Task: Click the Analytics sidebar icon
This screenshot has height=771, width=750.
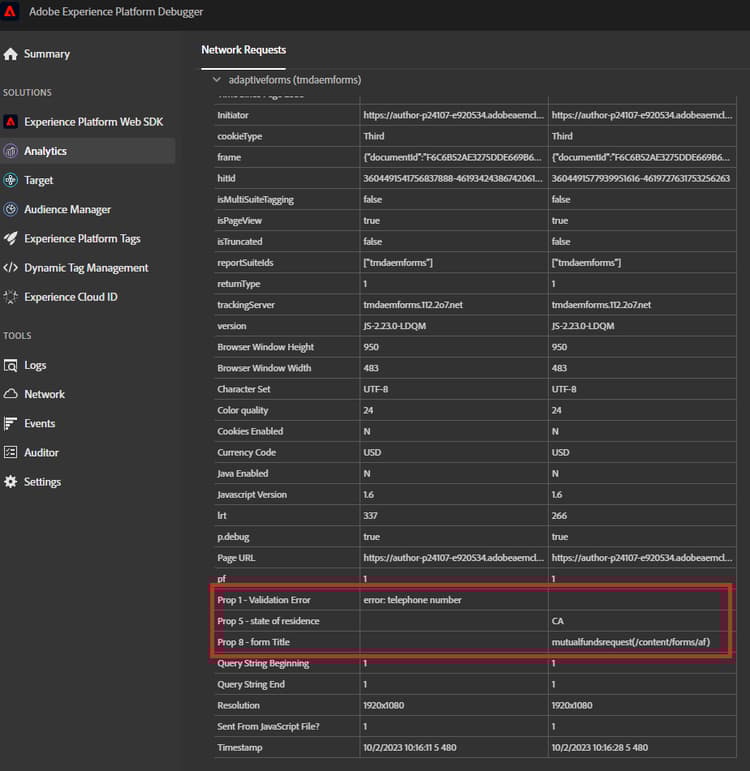Action: coord(11,151)
